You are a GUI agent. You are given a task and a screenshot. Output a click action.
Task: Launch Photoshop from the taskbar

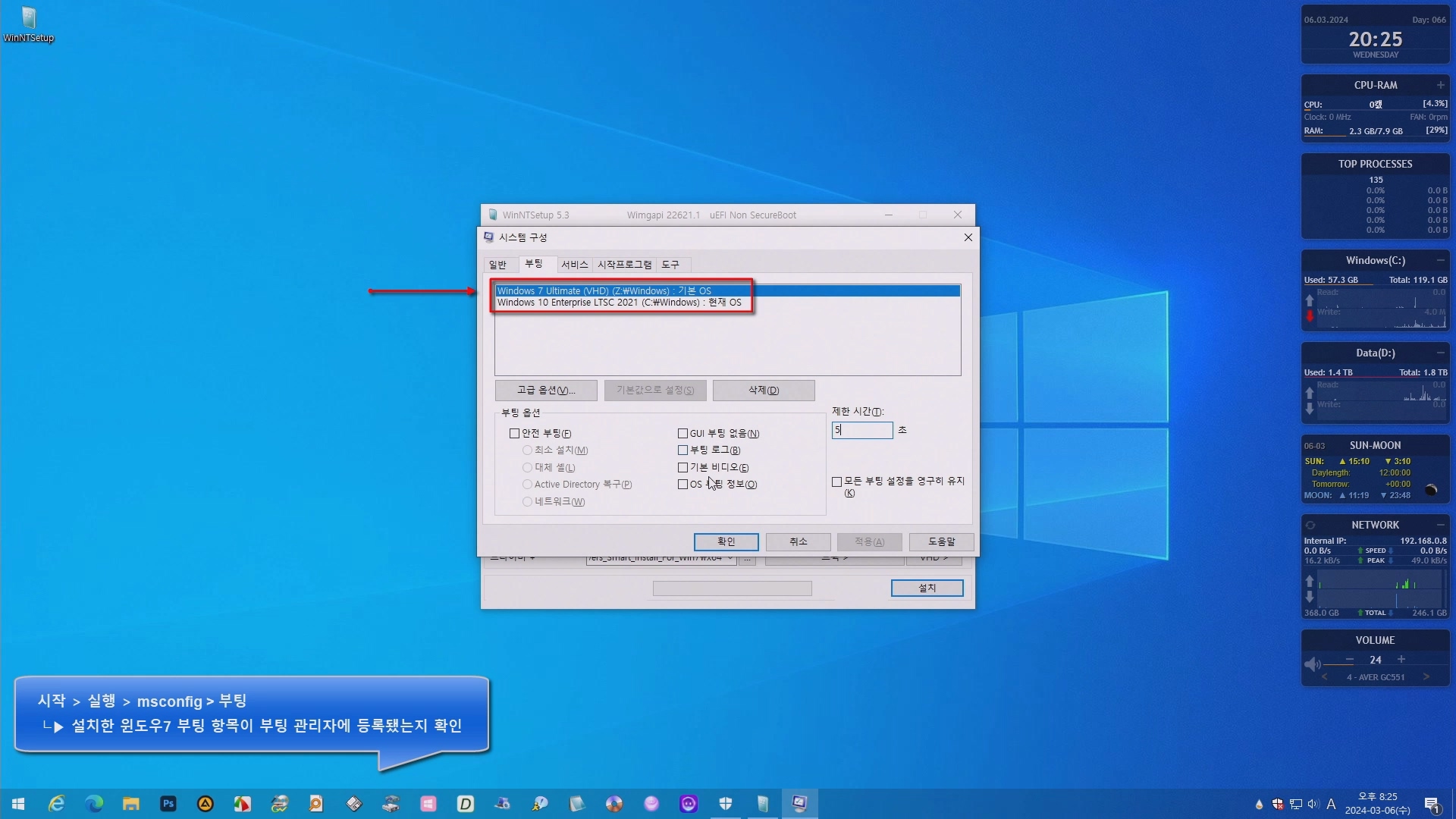click(x=168, y=804)
